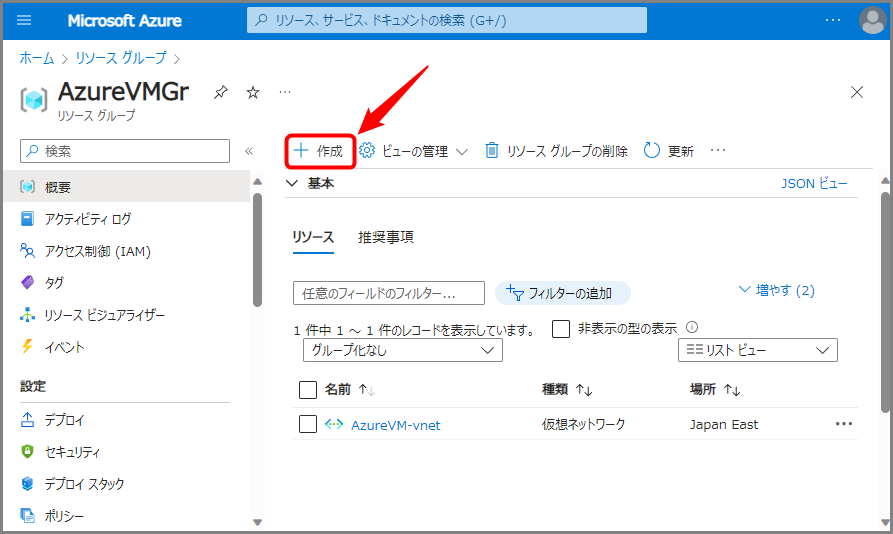The image size is (893, 534).
Task: Click the info icon beside 非表示の型の表示
Action: (x=692, y=327)
